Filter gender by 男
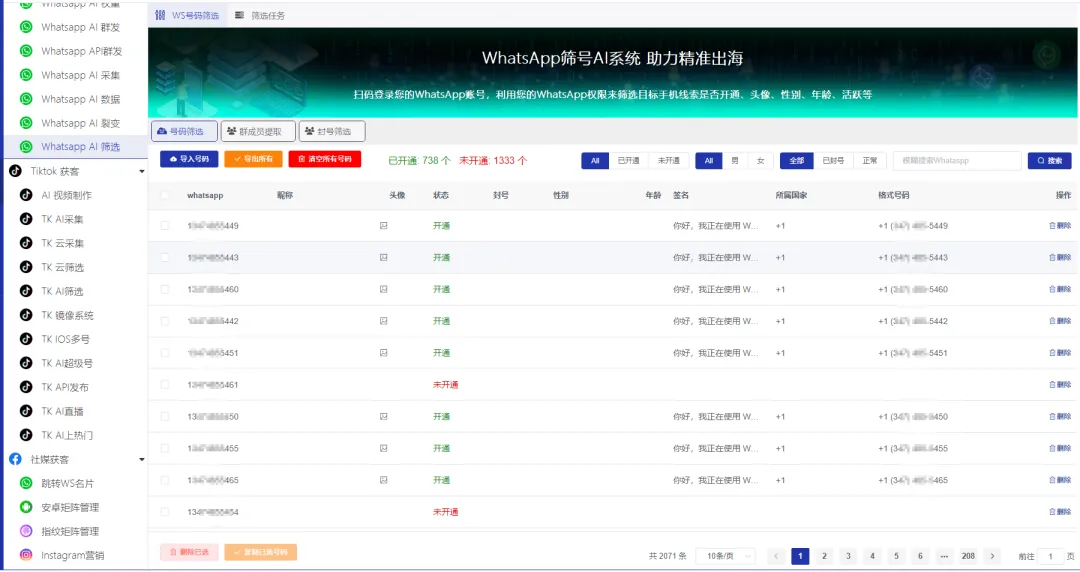The width and height of the screenshot is (1080, 572). (735, 161)
